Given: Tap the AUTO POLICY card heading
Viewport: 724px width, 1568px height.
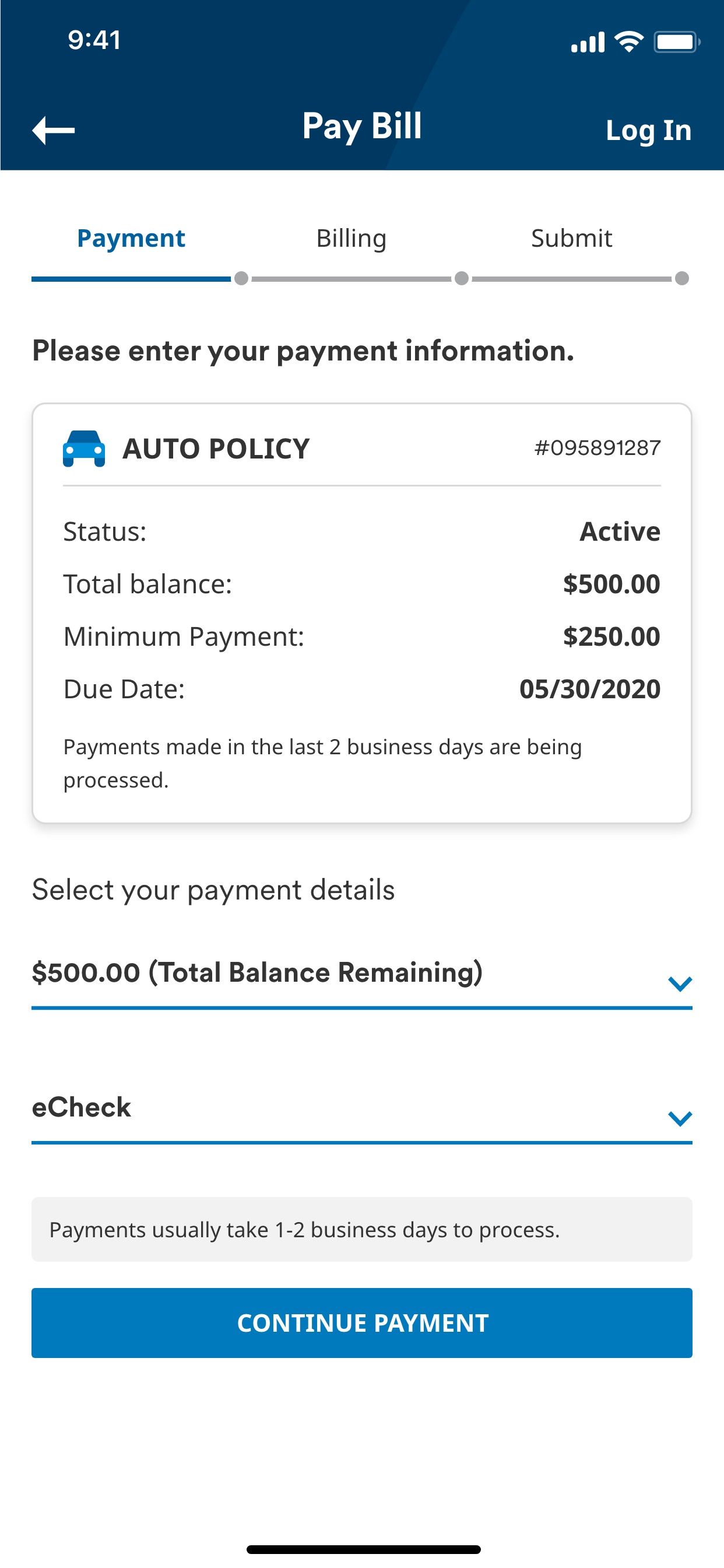Looking at the screenshot, I should tap(216, 449).
